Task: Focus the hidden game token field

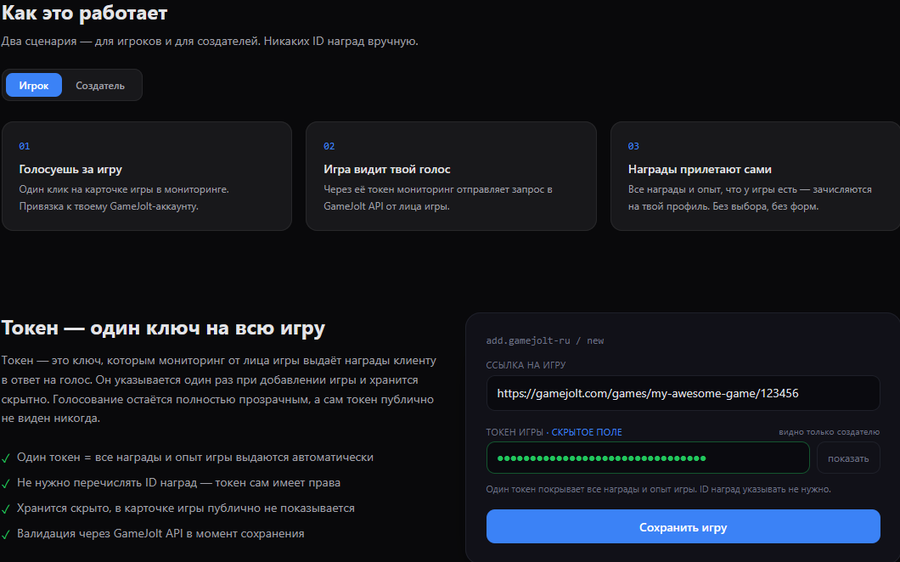Action: [x=648, y=458]
